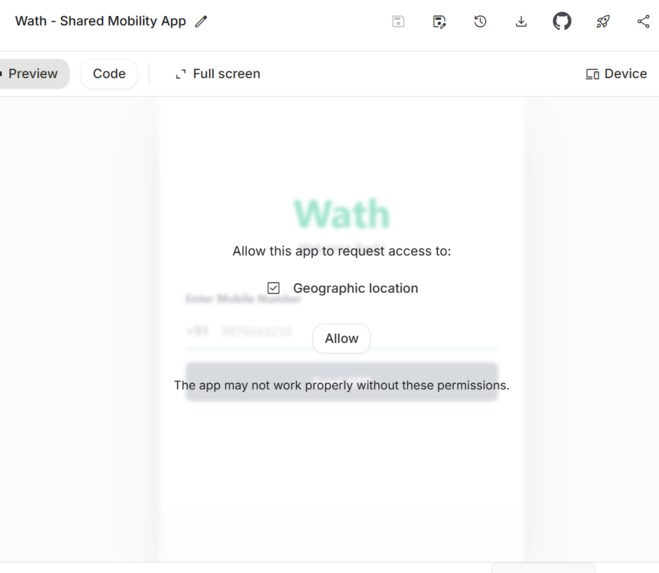Open the save-and-edit checkpoint icon
The image size is (659, 573).
coord(439,21)
